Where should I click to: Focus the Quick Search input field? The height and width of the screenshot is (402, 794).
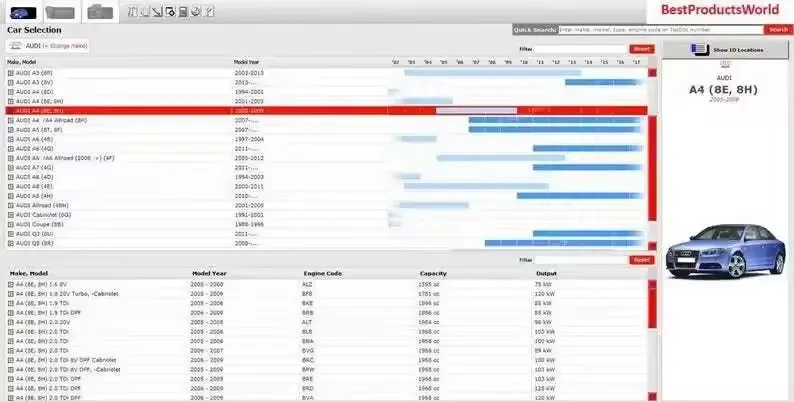tap(661, 30)
